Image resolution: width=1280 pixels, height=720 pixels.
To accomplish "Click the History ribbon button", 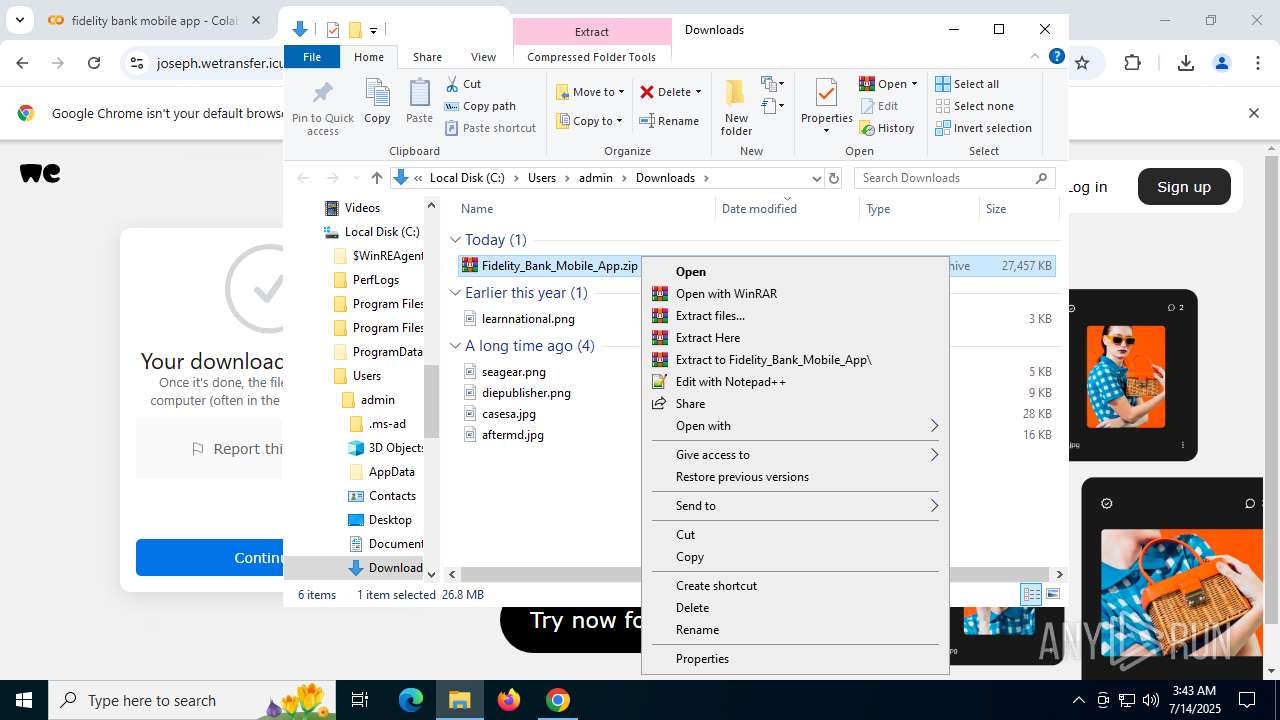I will [x=887, y=128].
